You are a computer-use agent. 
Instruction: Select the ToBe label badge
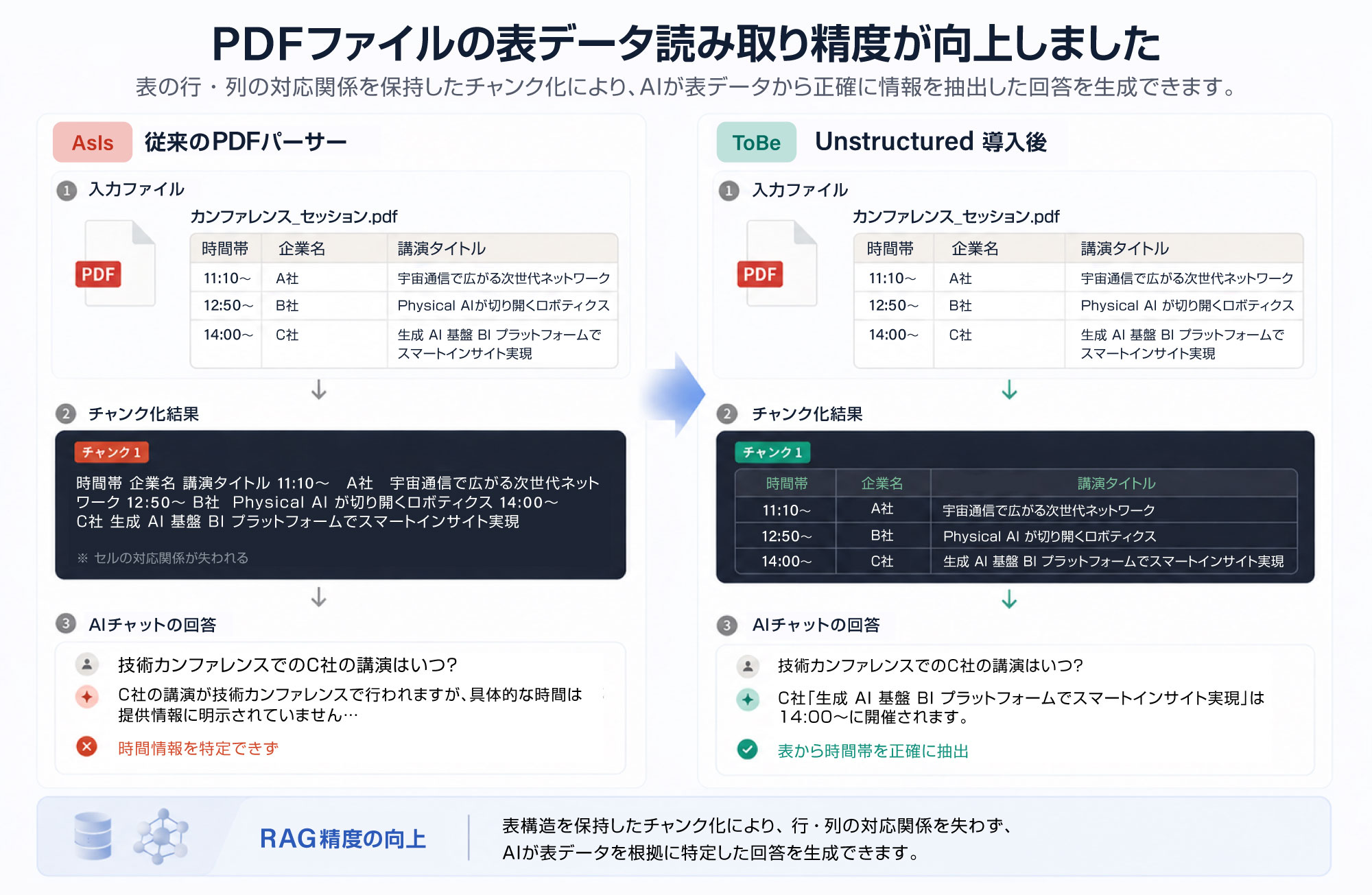[757, 142]
